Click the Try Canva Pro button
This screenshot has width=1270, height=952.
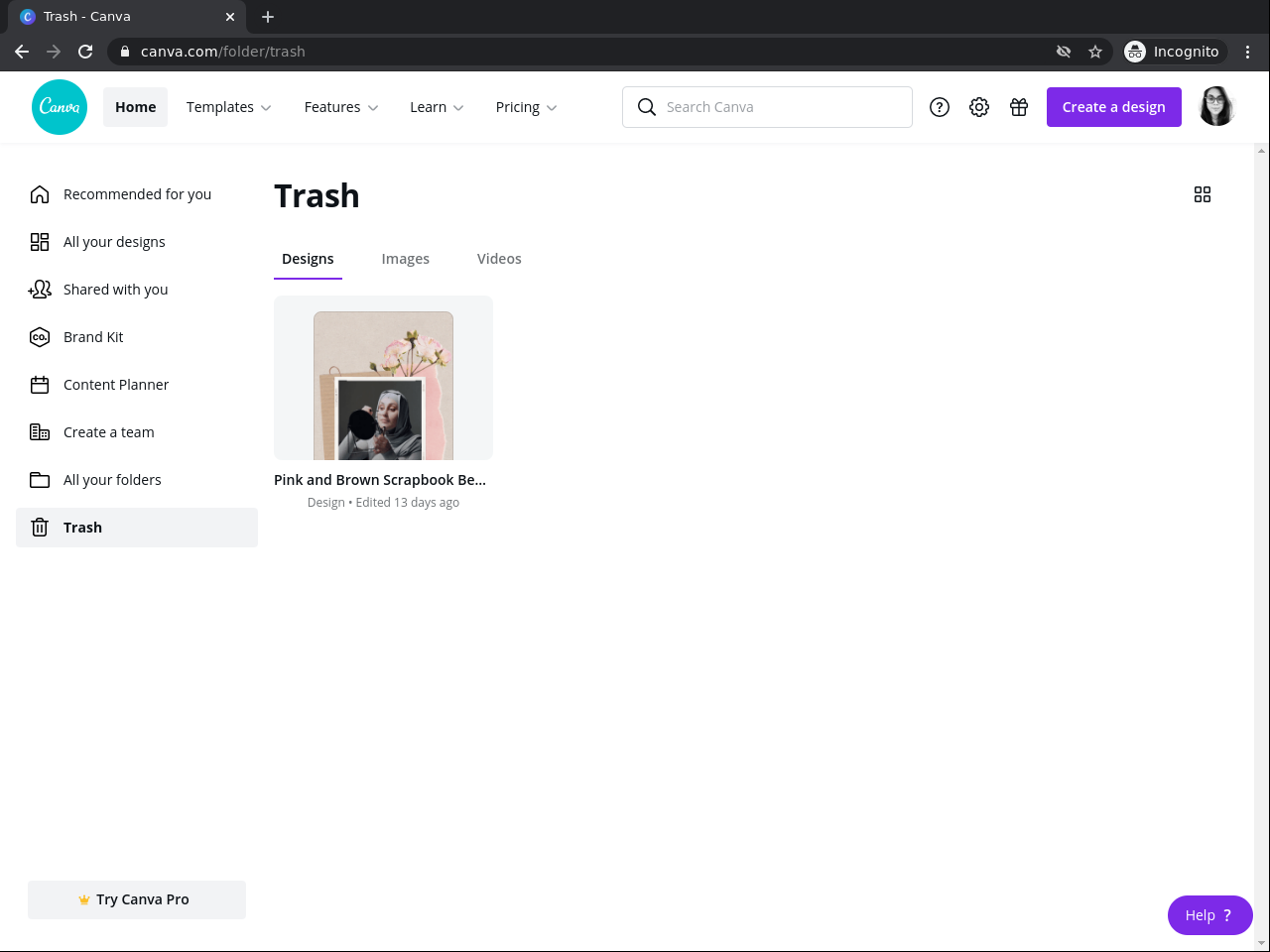pos(137,899)
